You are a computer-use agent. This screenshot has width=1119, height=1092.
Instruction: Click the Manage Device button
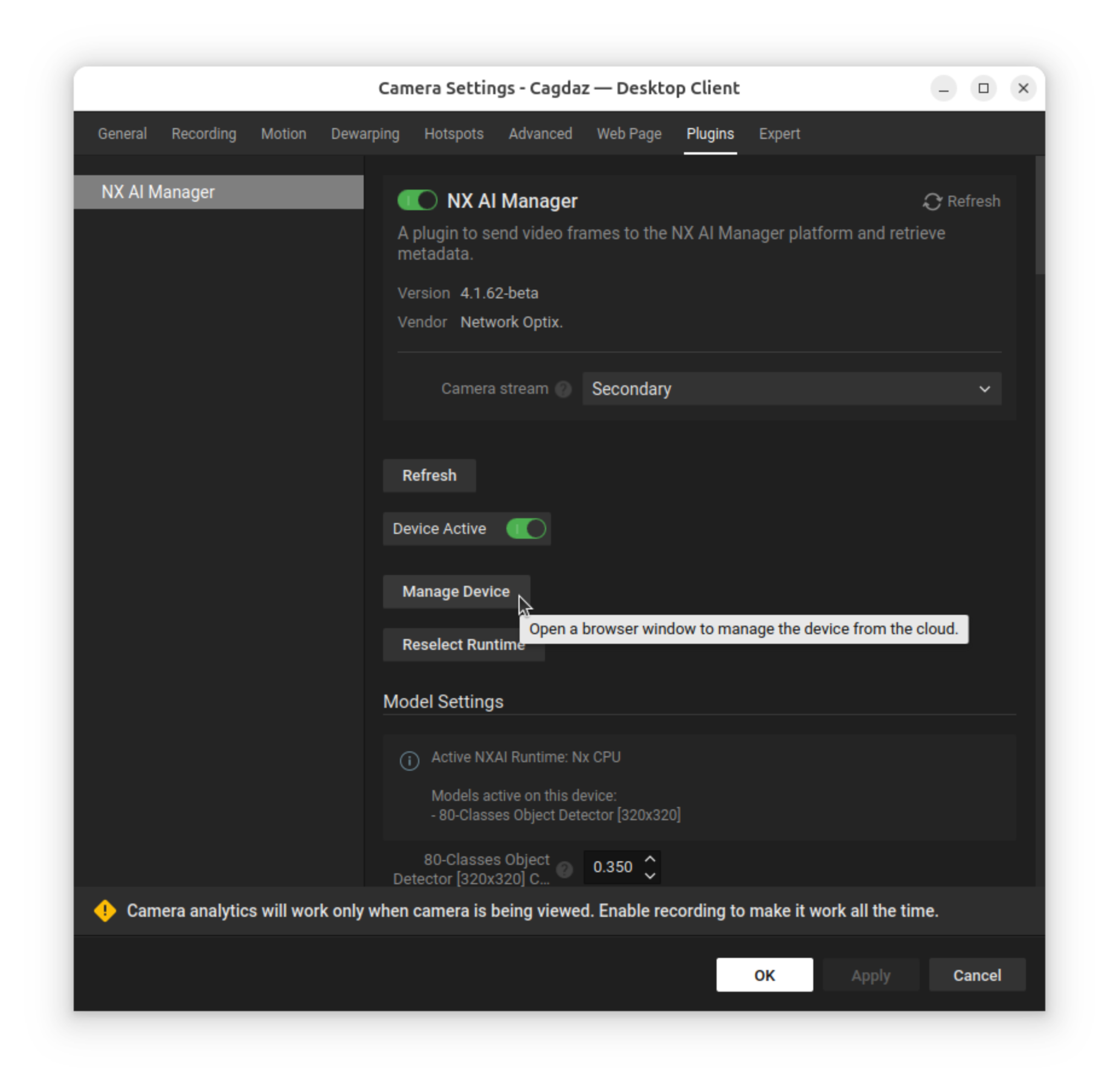[456, 592]
